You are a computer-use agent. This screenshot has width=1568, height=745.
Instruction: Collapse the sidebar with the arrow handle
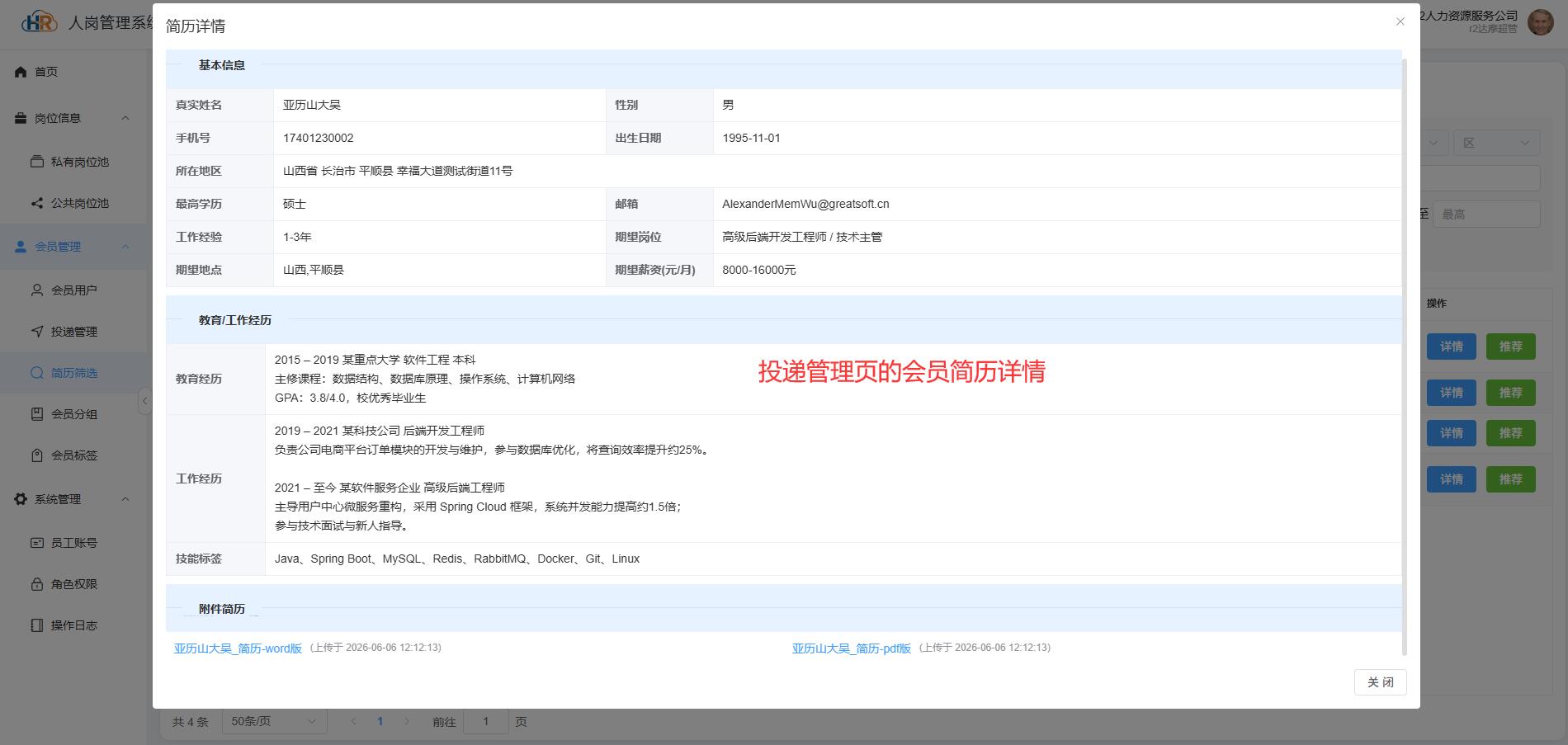(144, 401)
